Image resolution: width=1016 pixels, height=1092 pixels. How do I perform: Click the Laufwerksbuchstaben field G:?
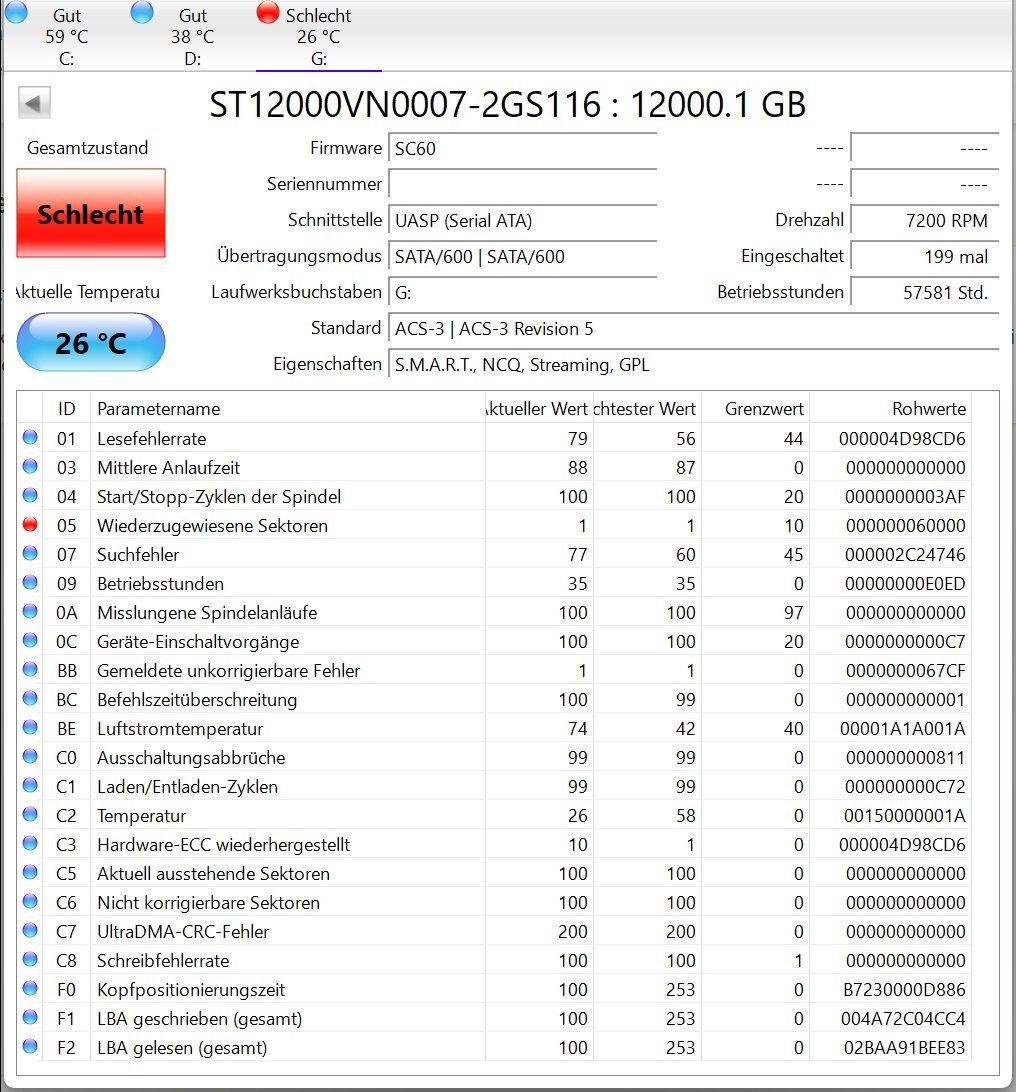pyautogui.click(x=522, y=292)
